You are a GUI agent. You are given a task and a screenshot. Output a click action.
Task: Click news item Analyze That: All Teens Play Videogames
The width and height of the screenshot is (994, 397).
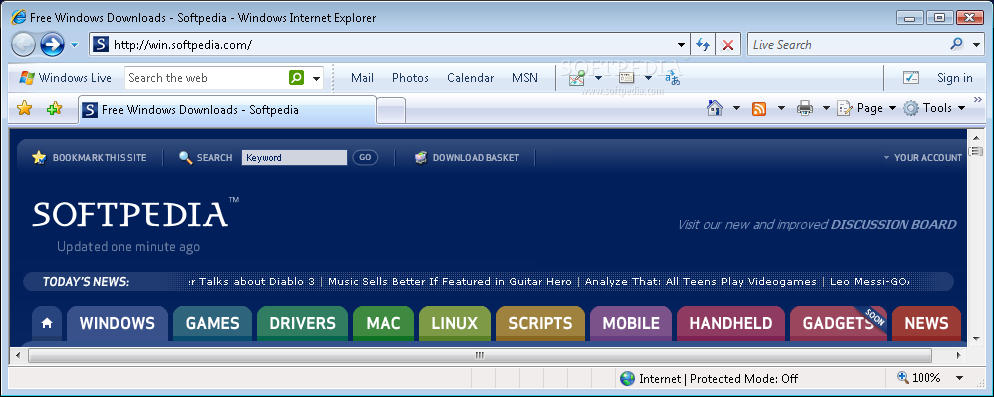pyautogui.click(x=700, y=282)
